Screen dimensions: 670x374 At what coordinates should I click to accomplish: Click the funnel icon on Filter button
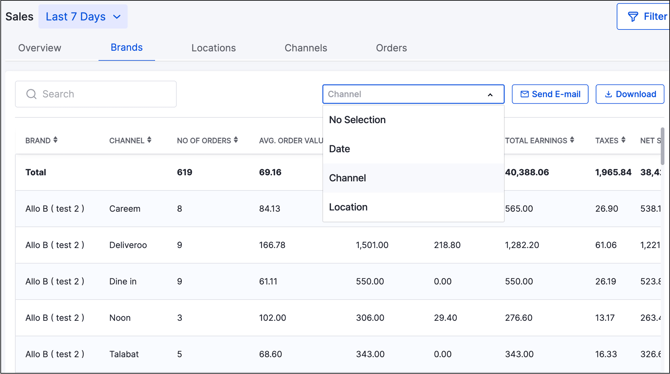click(x=633, y=17)
